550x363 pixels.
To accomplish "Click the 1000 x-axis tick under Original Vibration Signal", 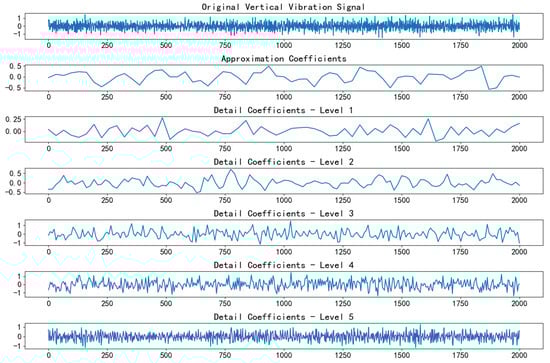I will click(x=283, y=45).
